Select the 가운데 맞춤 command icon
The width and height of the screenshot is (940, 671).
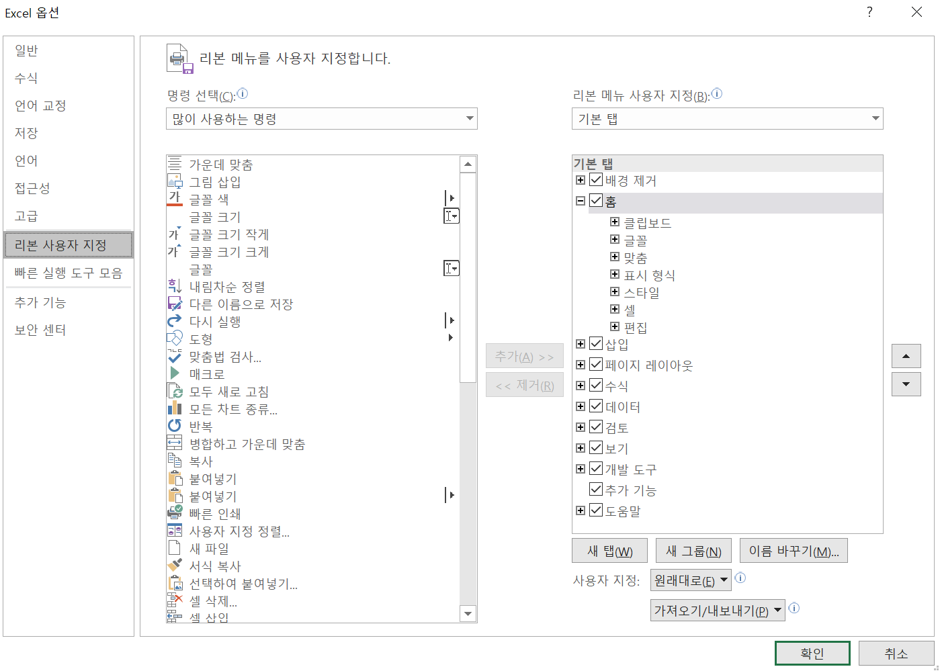[174, 164]
